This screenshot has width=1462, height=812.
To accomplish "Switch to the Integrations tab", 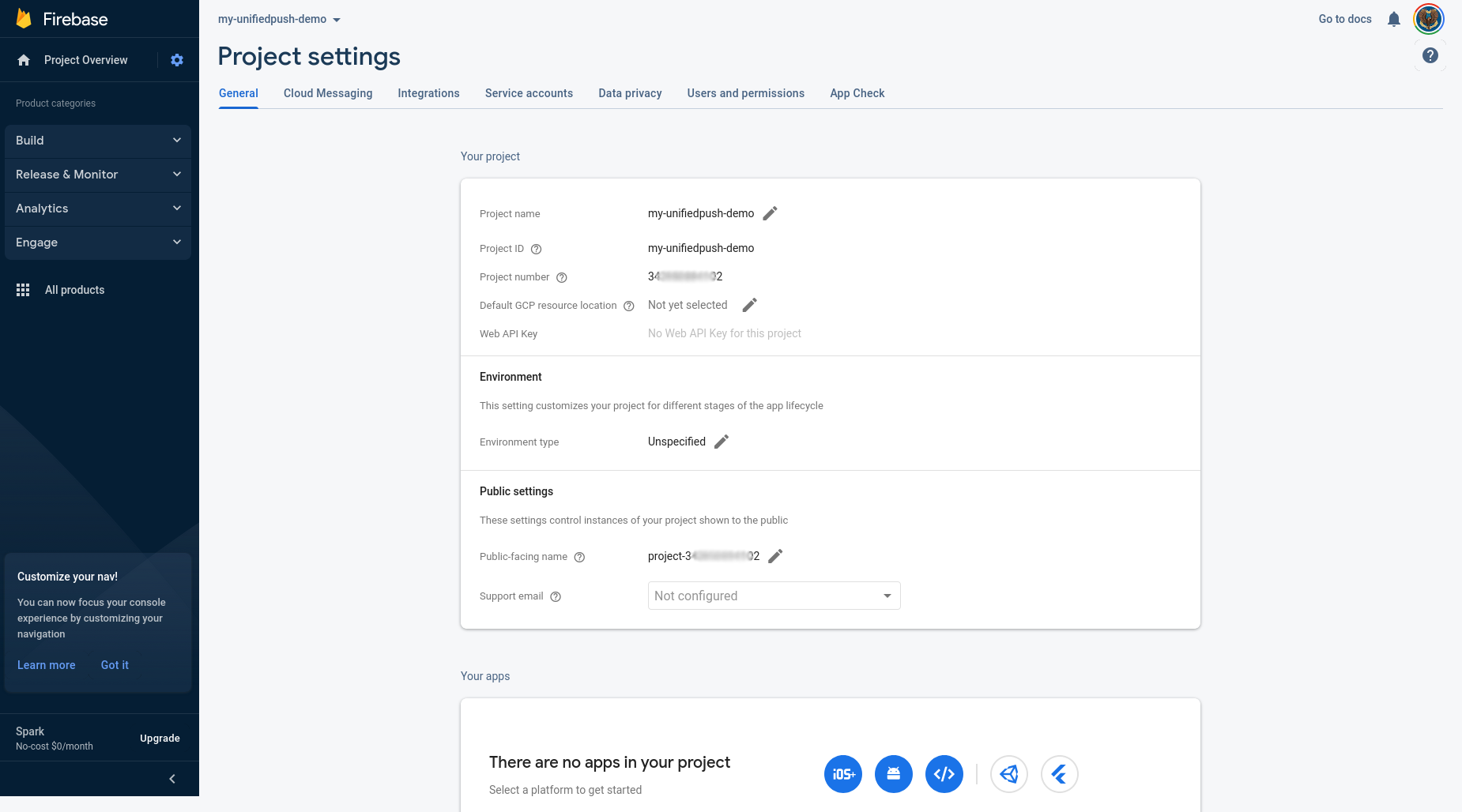I will [428, 93].
